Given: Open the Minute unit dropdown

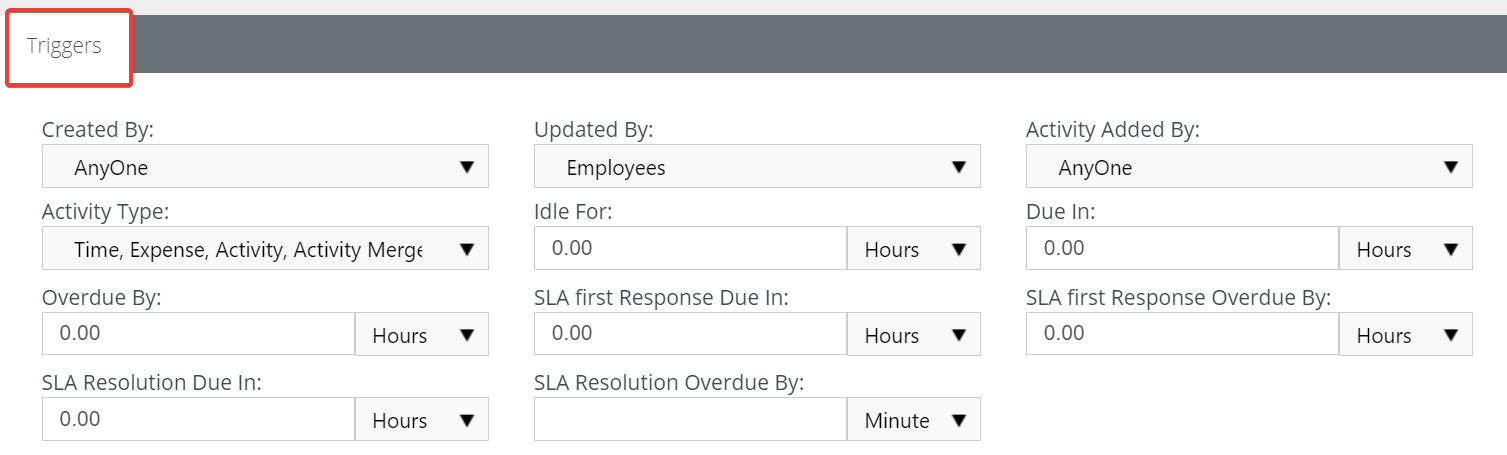Looking at the screenshot, I should tap(914, 419).
